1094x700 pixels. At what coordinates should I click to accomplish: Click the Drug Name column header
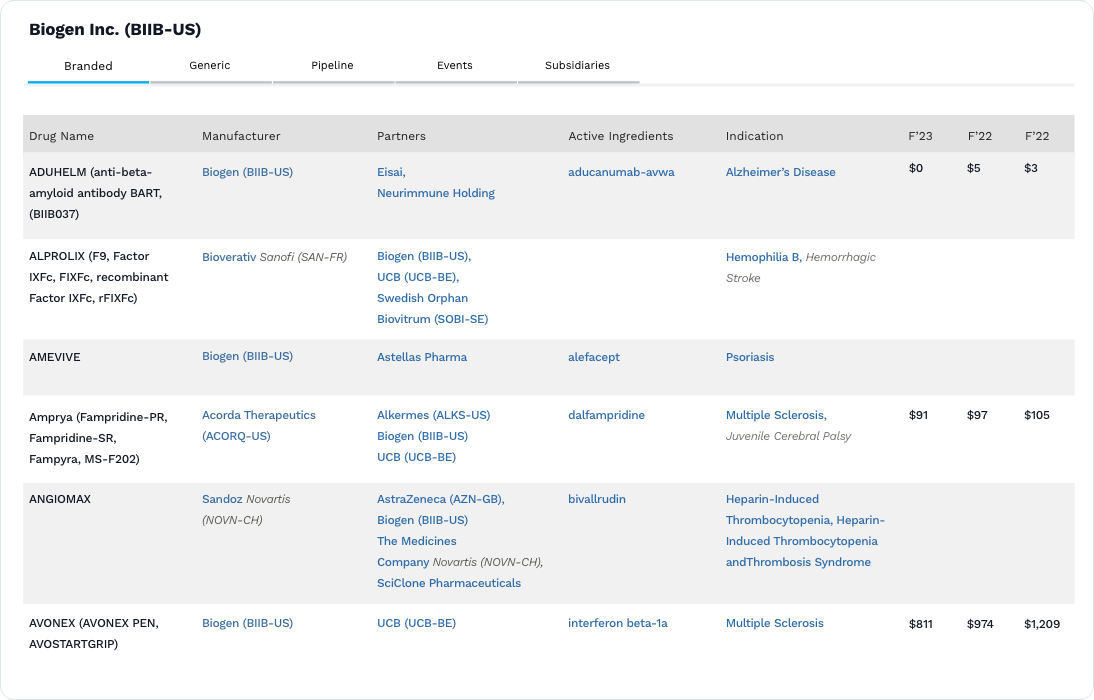tap(61, 136)
